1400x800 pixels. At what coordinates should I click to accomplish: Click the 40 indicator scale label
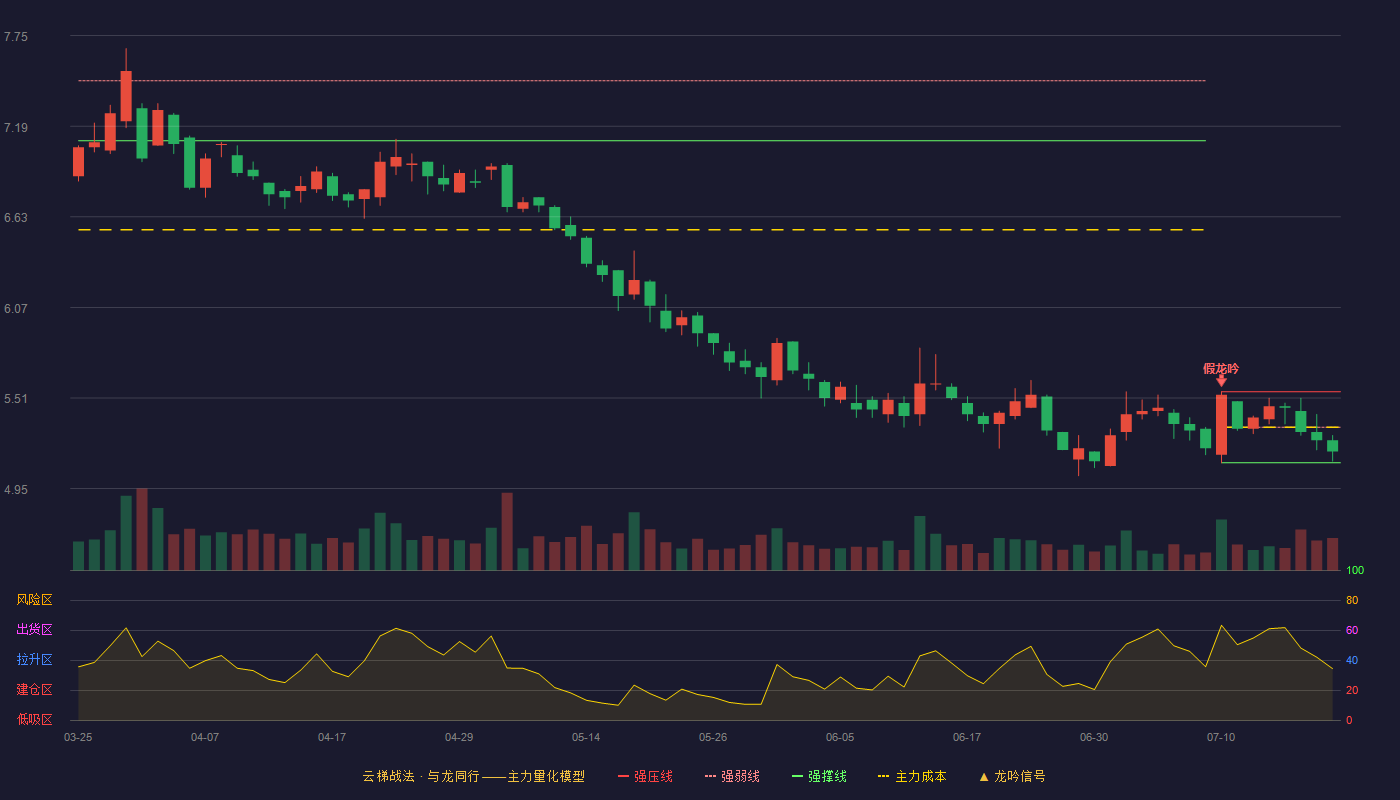(x=1352, y=660)
